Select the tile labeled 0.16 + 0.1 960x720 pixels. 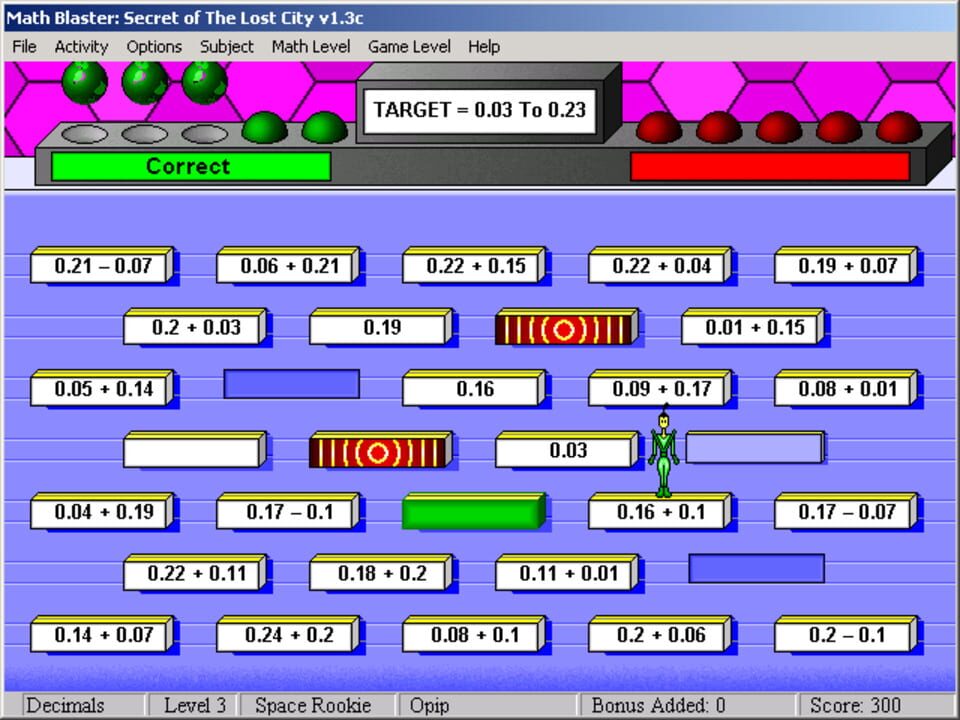pos(659,511)
